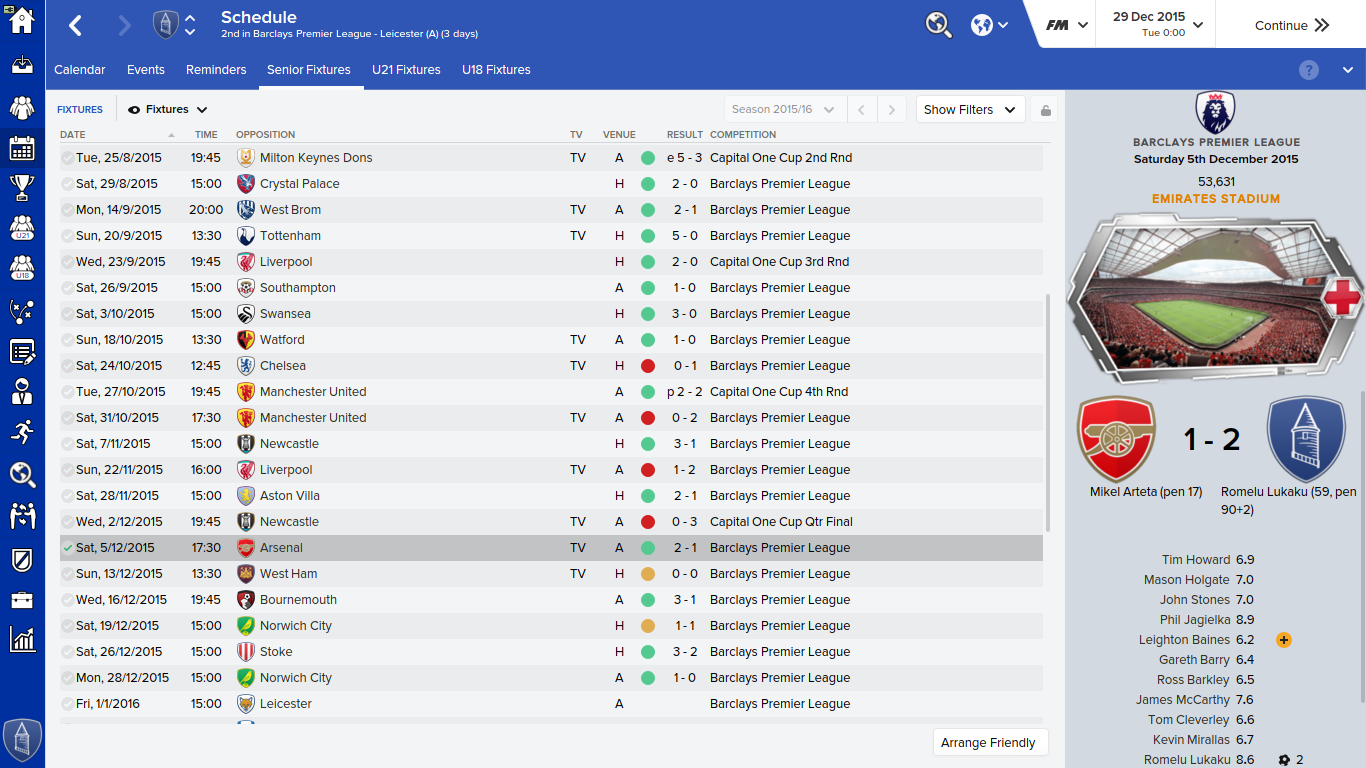
Task: Click the lock icon beside Show Filters
Action: point(1045,110)
